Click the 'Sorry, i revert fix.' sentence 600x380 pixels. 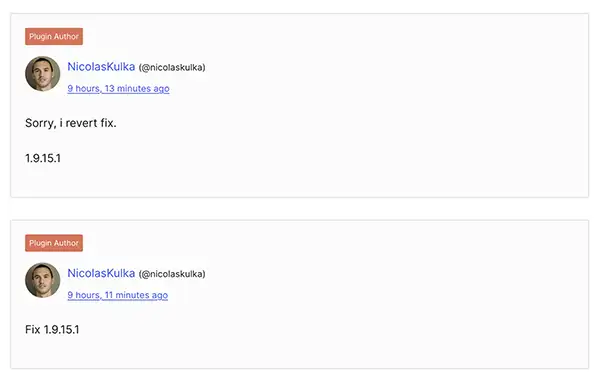[71, 123]
